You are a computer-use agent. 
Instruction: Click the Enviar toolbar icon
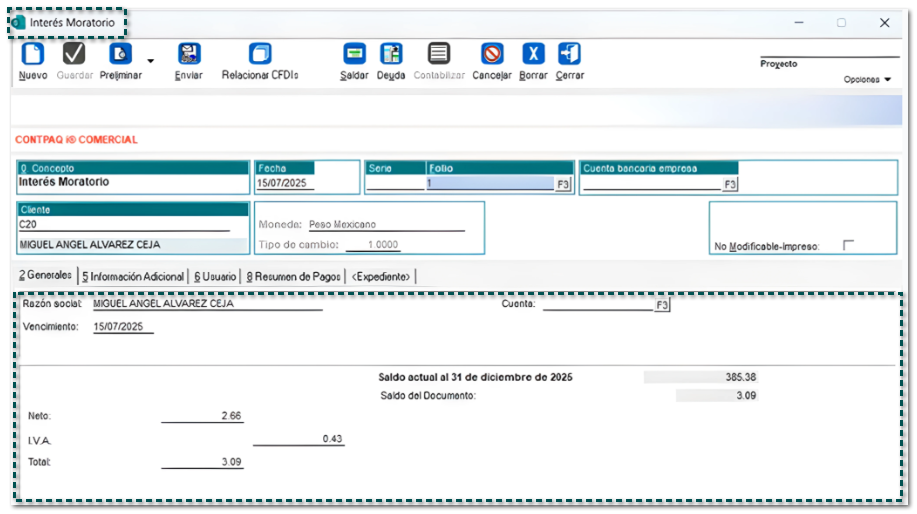coord(188,54)
